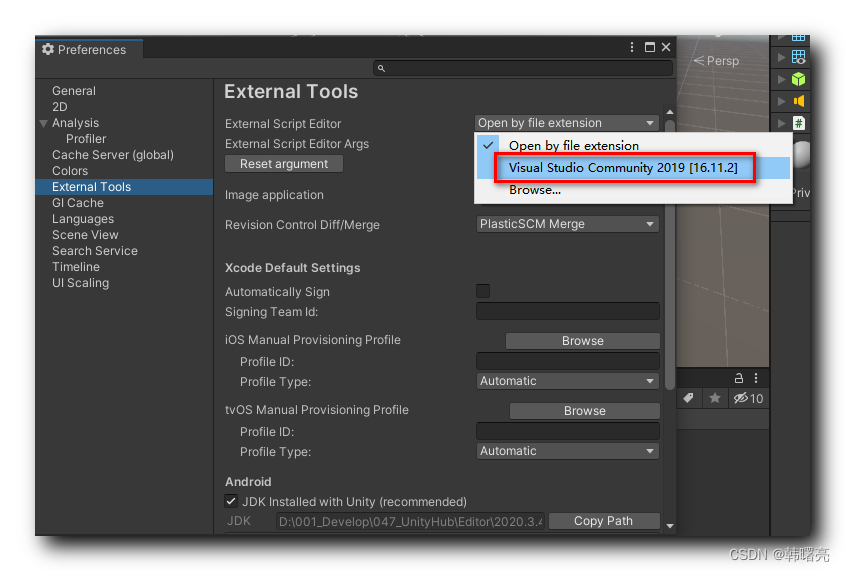Choose Visual Studio Community 2019 option
This screenshot has height=571, width=845.
633,168
